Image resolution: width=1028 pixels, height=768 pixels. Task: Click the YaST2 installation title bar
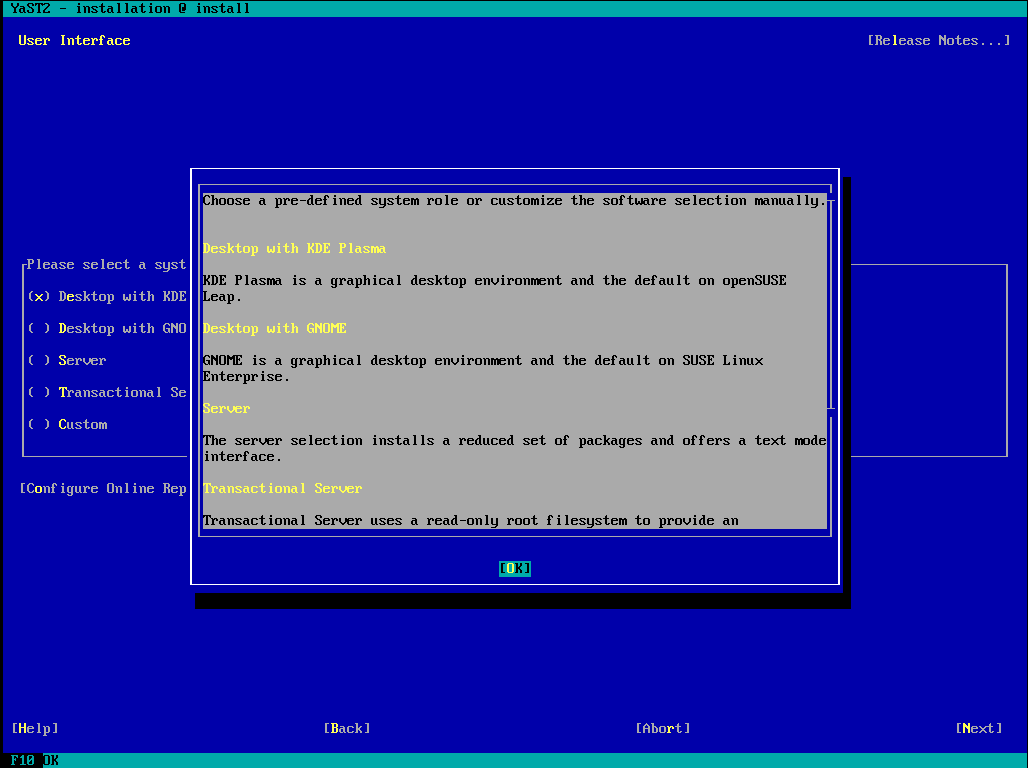(x=130, y=9)
